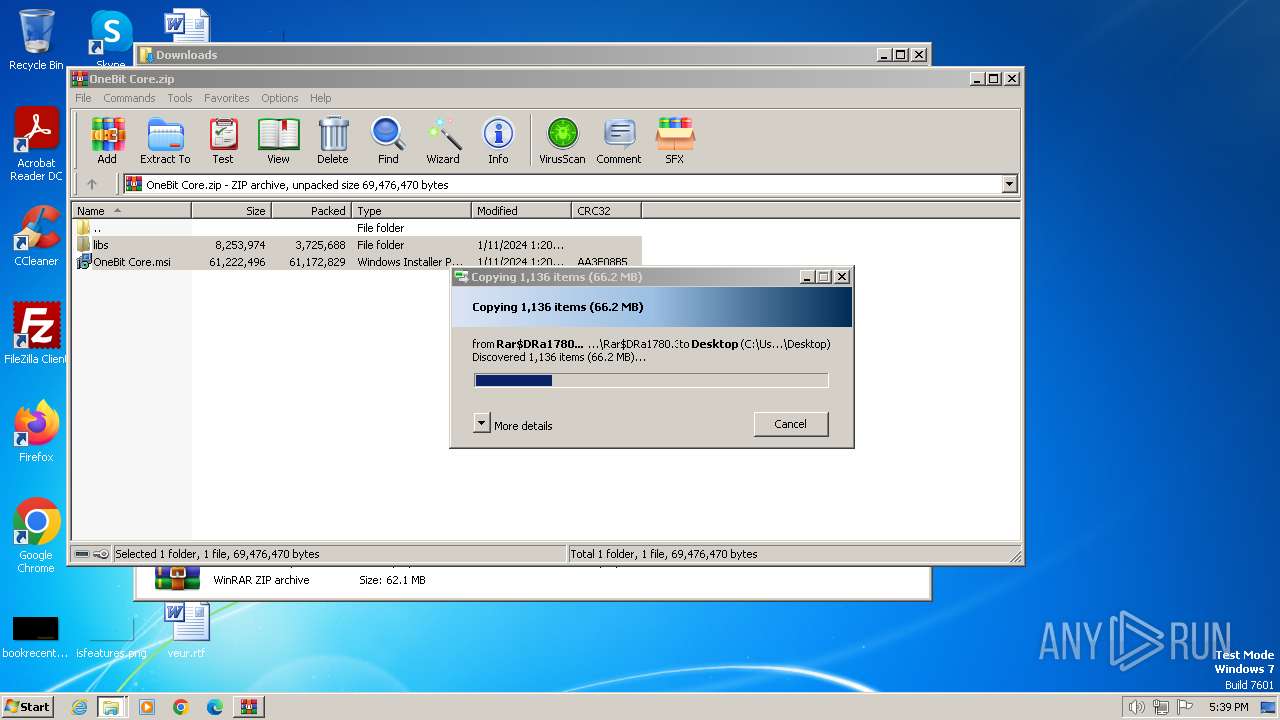Open Google Chrome desktop icon
Screen dimensions: 1280x720
pos(36,536)
